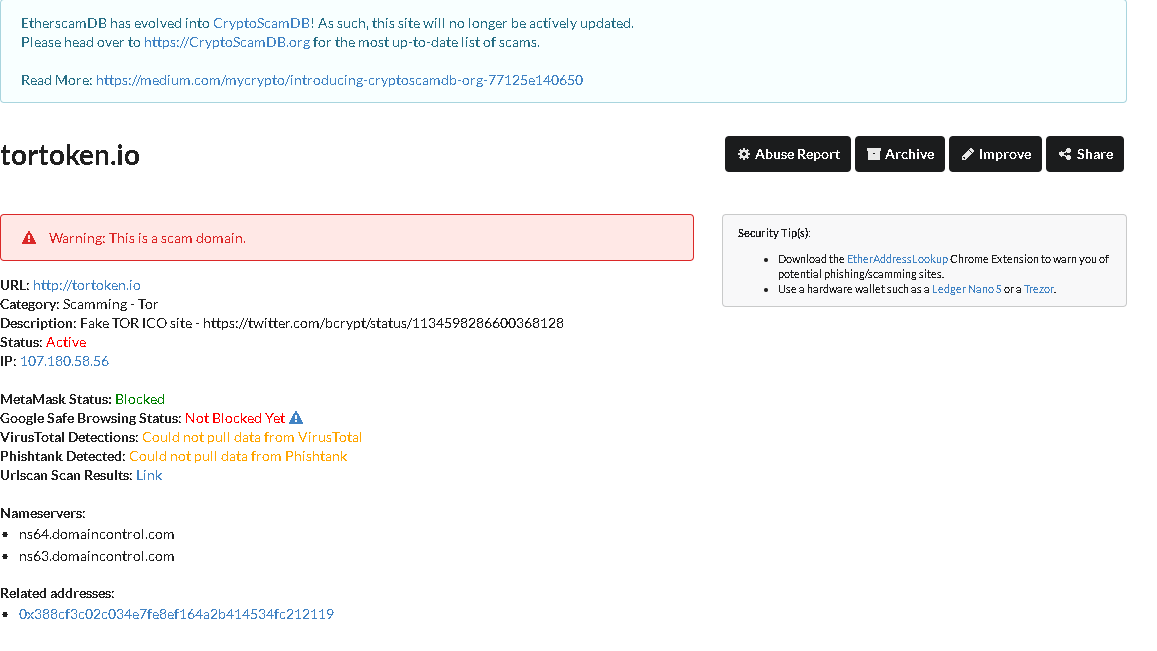This screenshot has height=651, width=1157.
Task: Click the share icon on Share button
Action: pos(1065,154)
